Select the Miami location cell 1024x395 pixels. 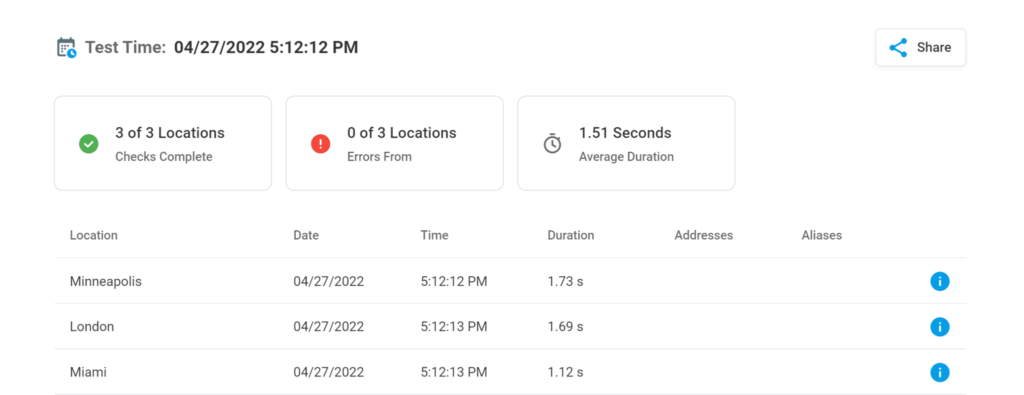click(x=88, y=372)
